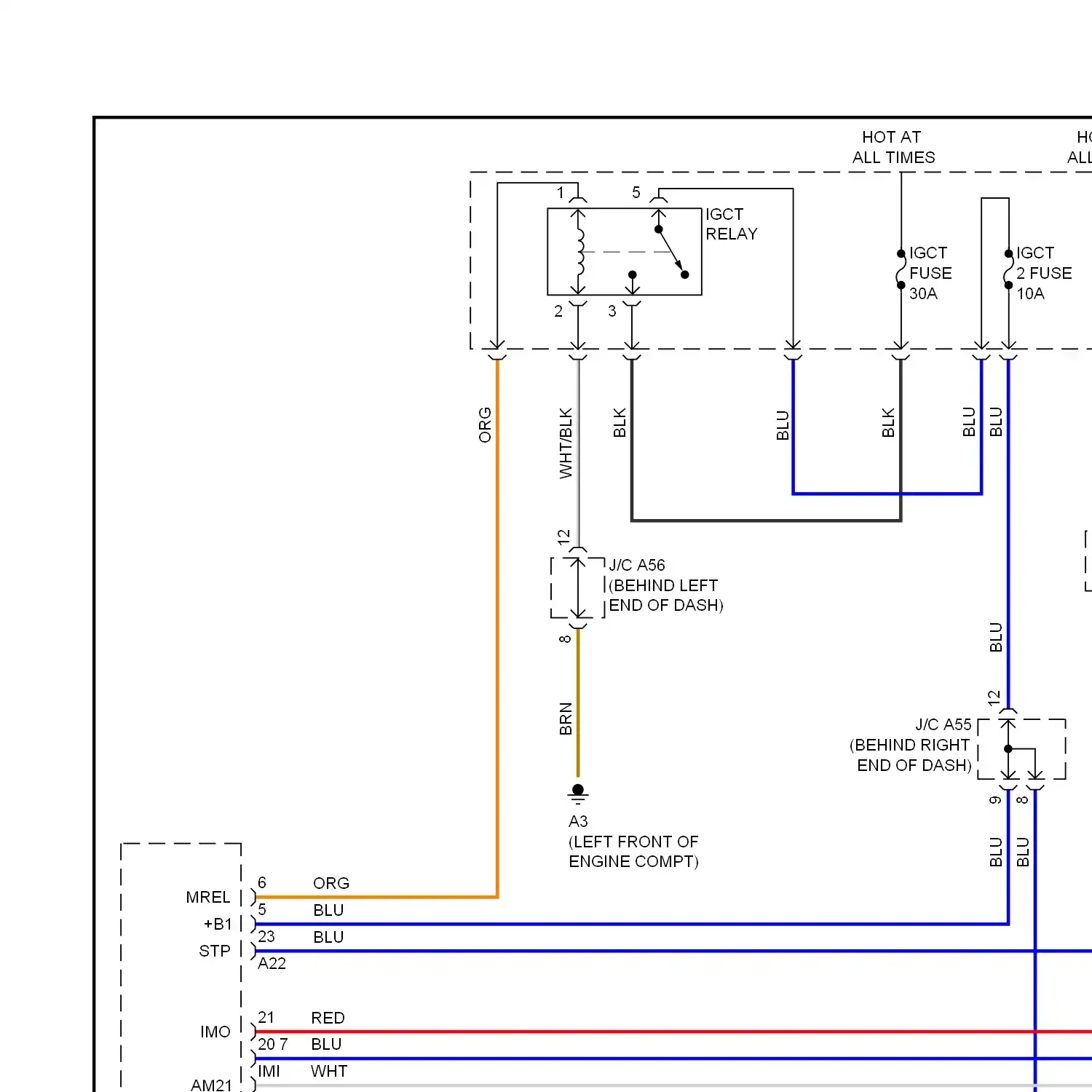Click the STP terminal label

(215, 951)
